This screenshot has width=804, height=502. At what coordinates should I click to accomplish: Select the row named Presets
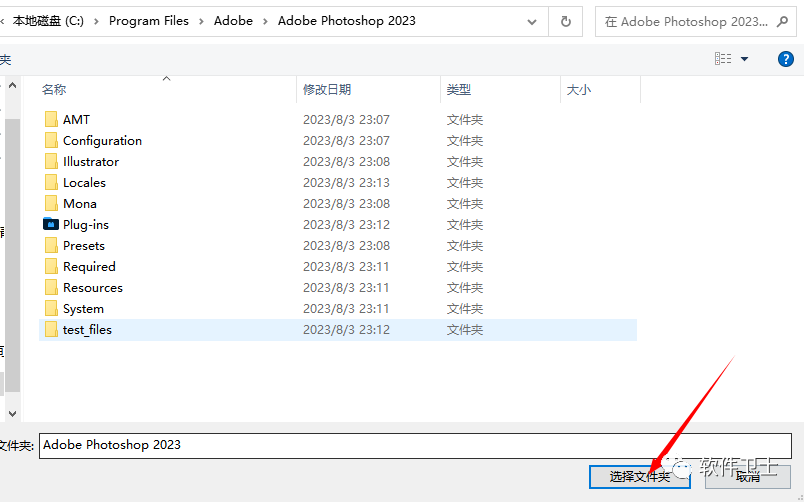(337, 246)
